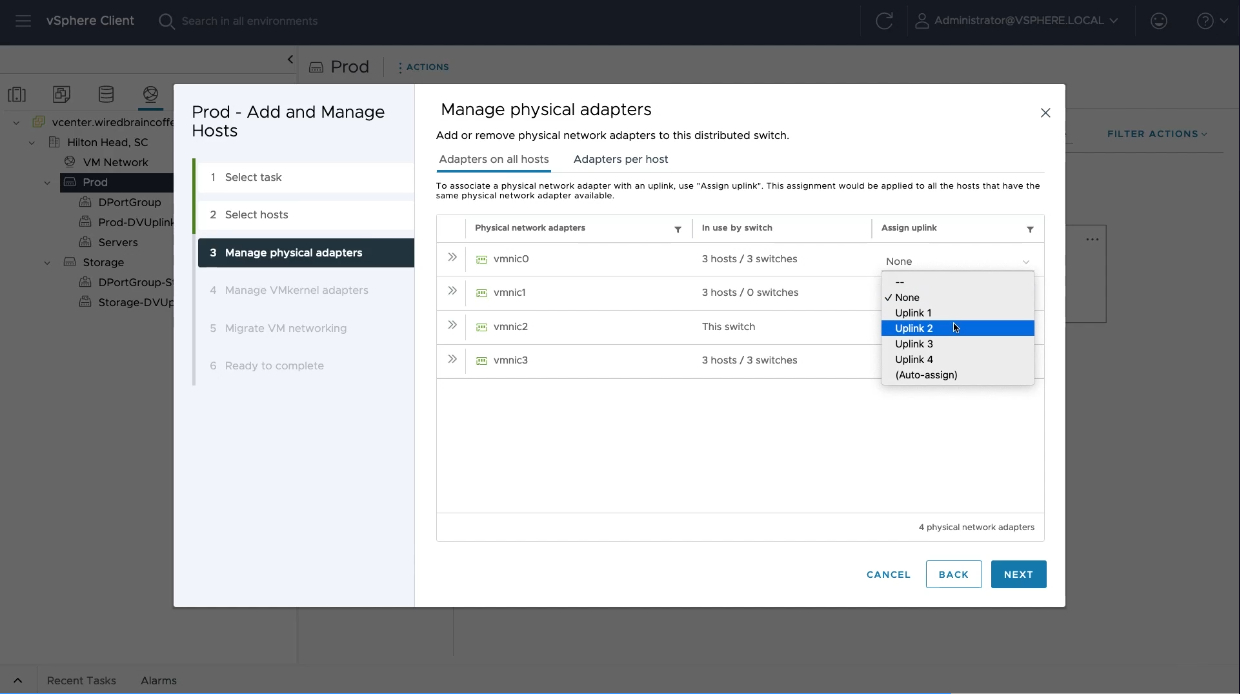Viewport: 1240px width, 694px height.
Task: Choose Uplink 2 from the dropdown list
Action: pyautogui.click(x=914, y=328)
